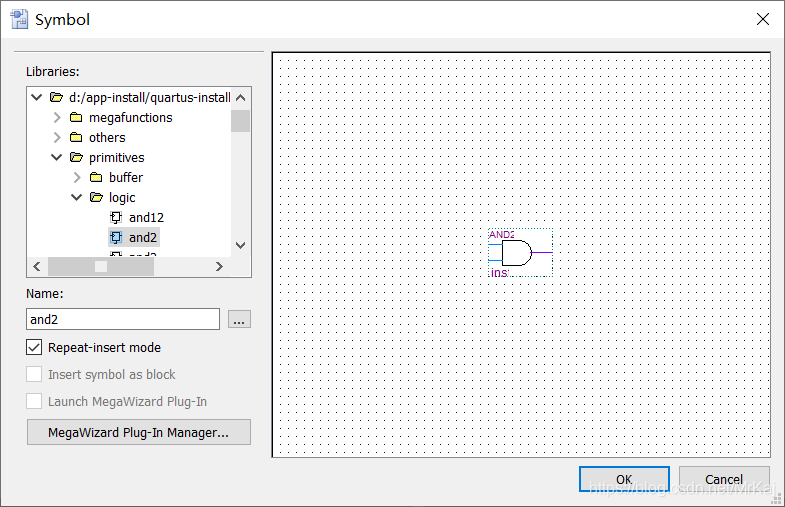Viewport: 785px width, 507px height.
Task: Click the Cancel button
Action: [x=724, y=479]
